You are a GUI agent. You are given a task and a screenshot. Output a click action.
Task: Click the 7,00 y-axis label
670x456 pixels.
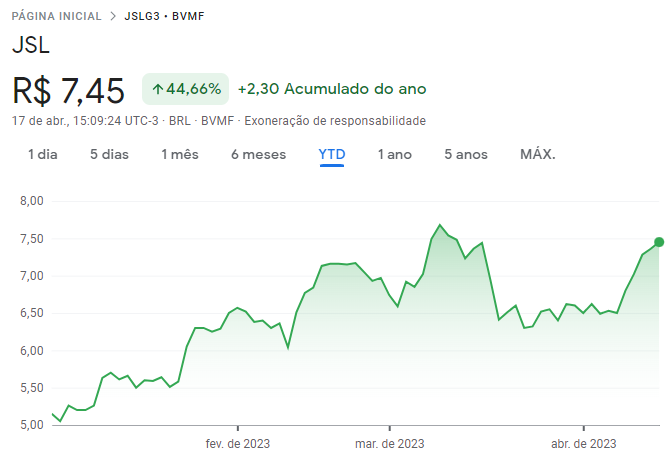click(32, 276)
